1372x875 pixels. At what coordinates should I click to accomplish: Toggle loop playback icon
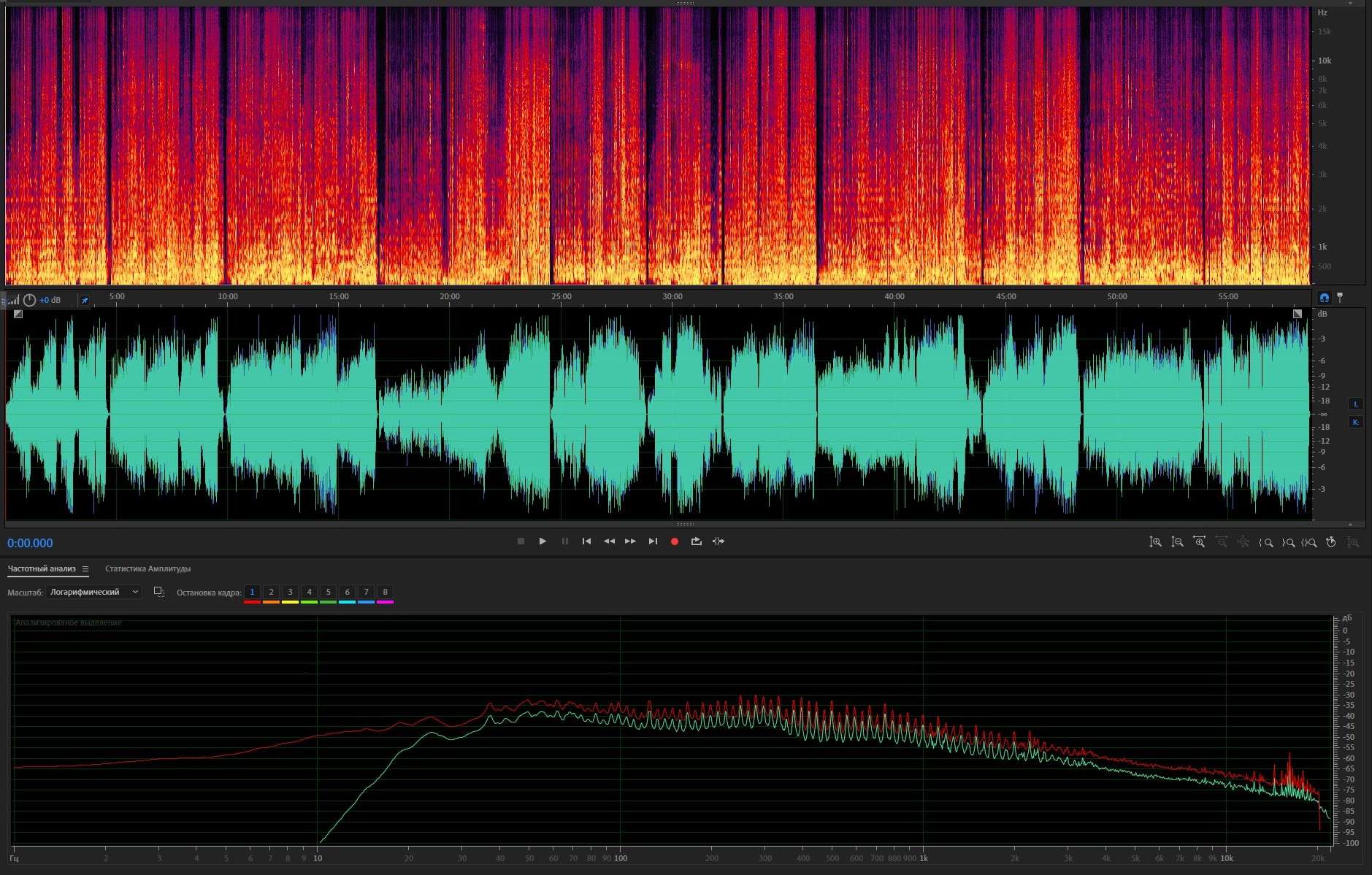point(697,541)
